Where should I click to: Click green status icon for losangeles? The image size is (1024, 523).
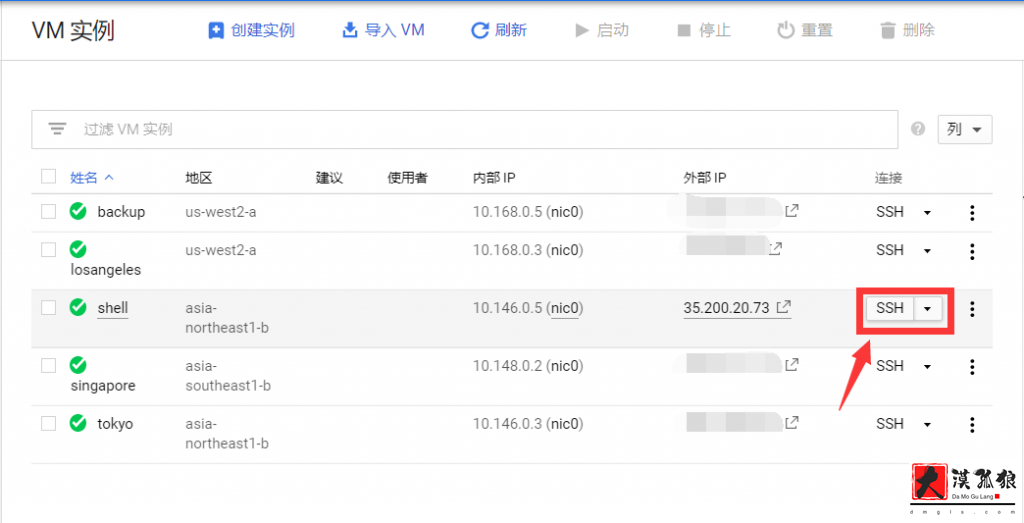pyautogui.click(x=78, y=249)
